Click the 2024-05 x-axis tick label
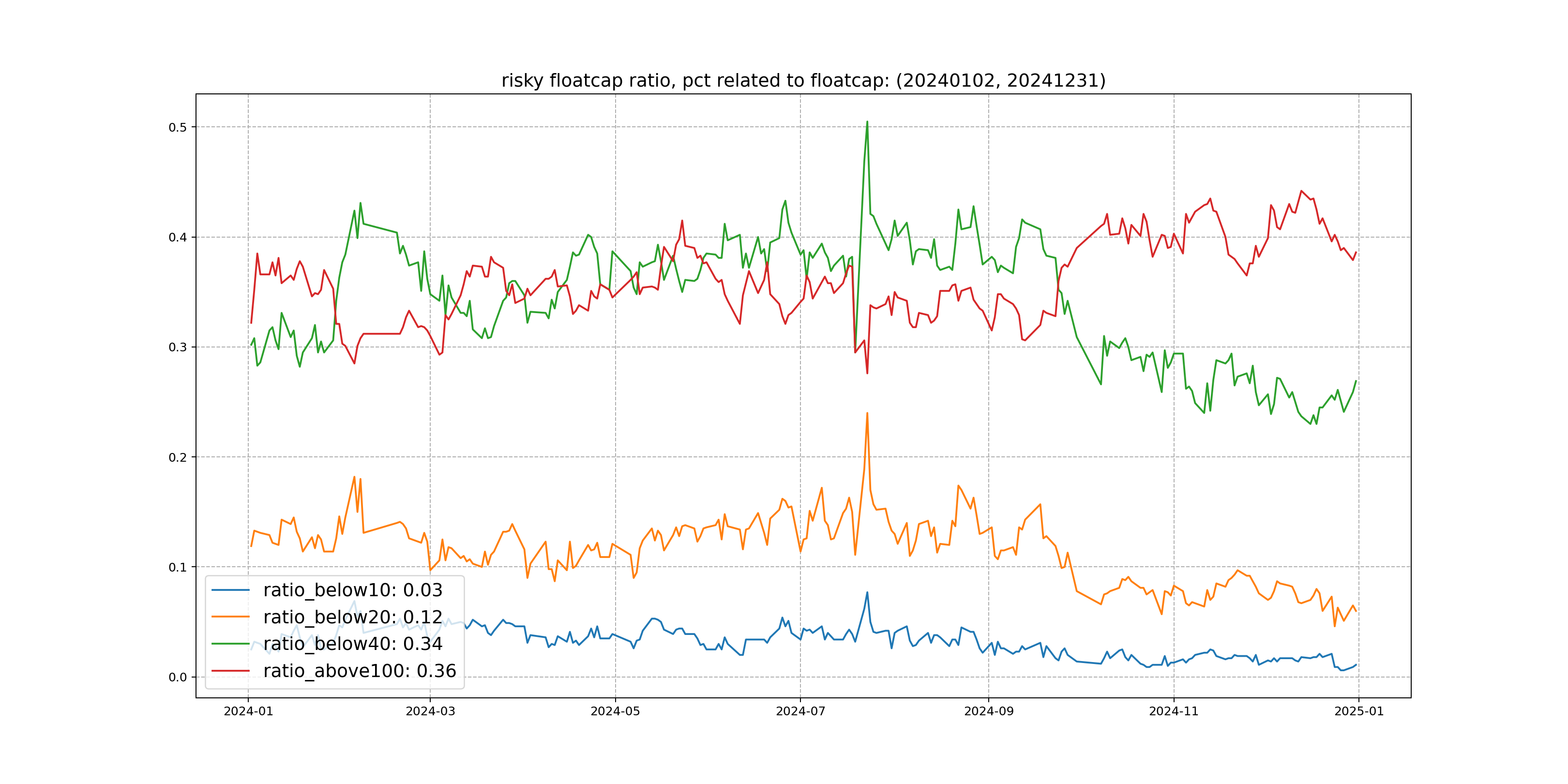Viewport: 1568px width, 784px height. point(616,711)
